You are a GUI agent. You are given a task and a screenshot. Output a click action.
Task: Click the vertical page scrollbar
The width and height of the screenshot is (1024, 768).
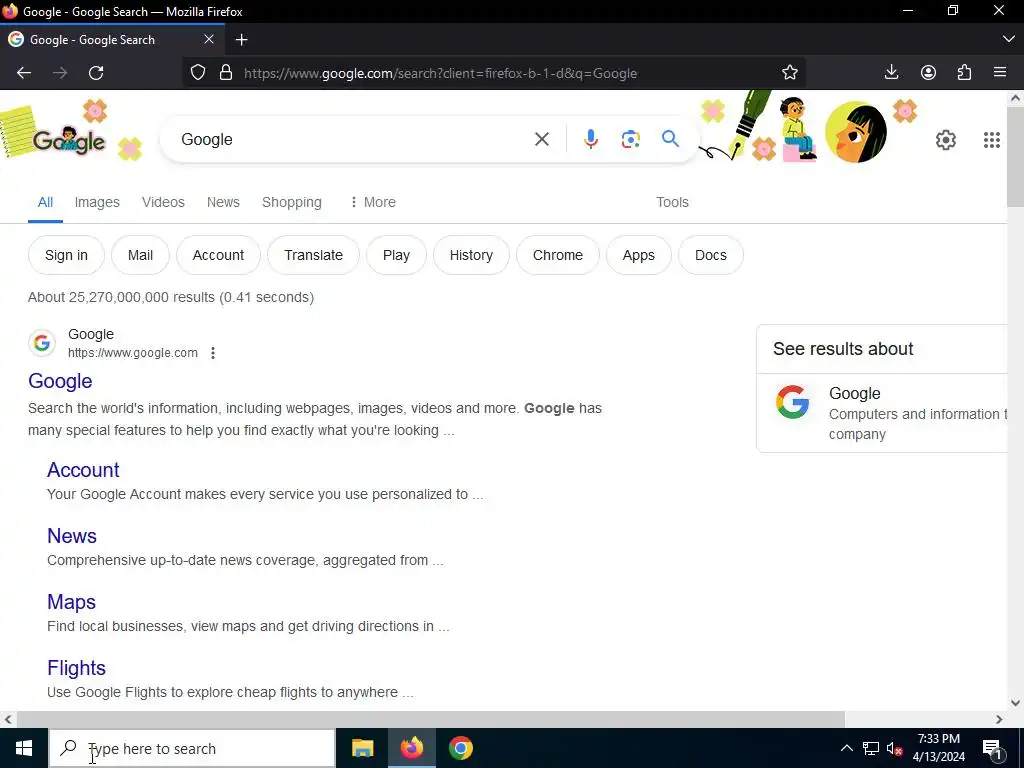(1015, 157)
